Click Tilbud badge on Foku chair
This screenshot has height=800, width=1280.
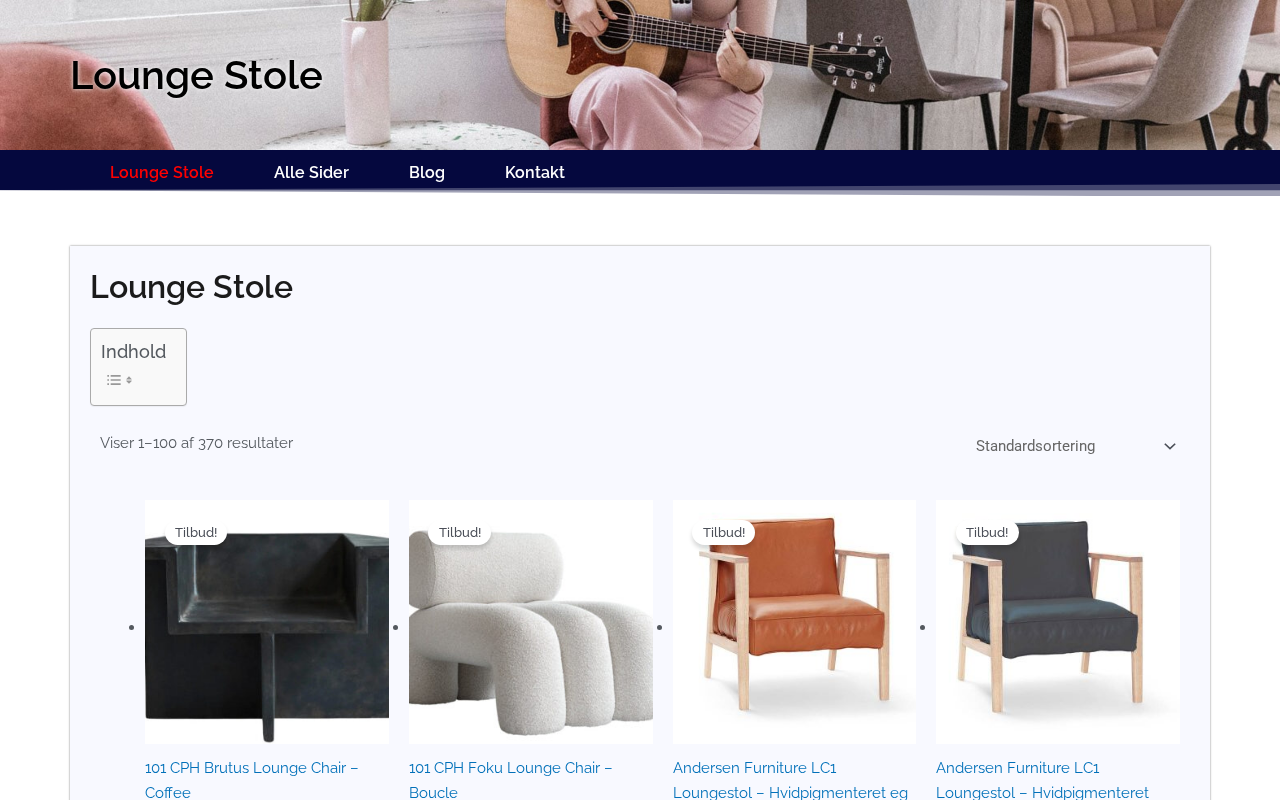click(x=460, y=532)
